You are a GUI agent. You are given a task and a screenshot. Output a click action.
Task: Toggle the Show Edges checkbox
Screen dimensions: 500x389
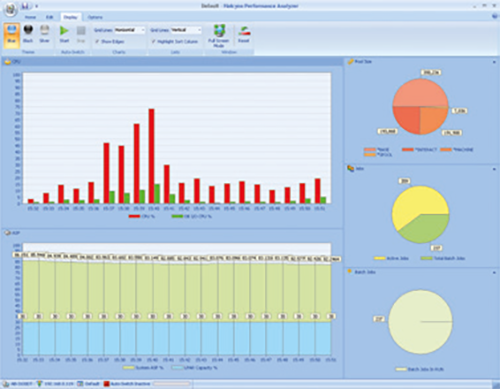pyautogui.click(x=97, y=41)
